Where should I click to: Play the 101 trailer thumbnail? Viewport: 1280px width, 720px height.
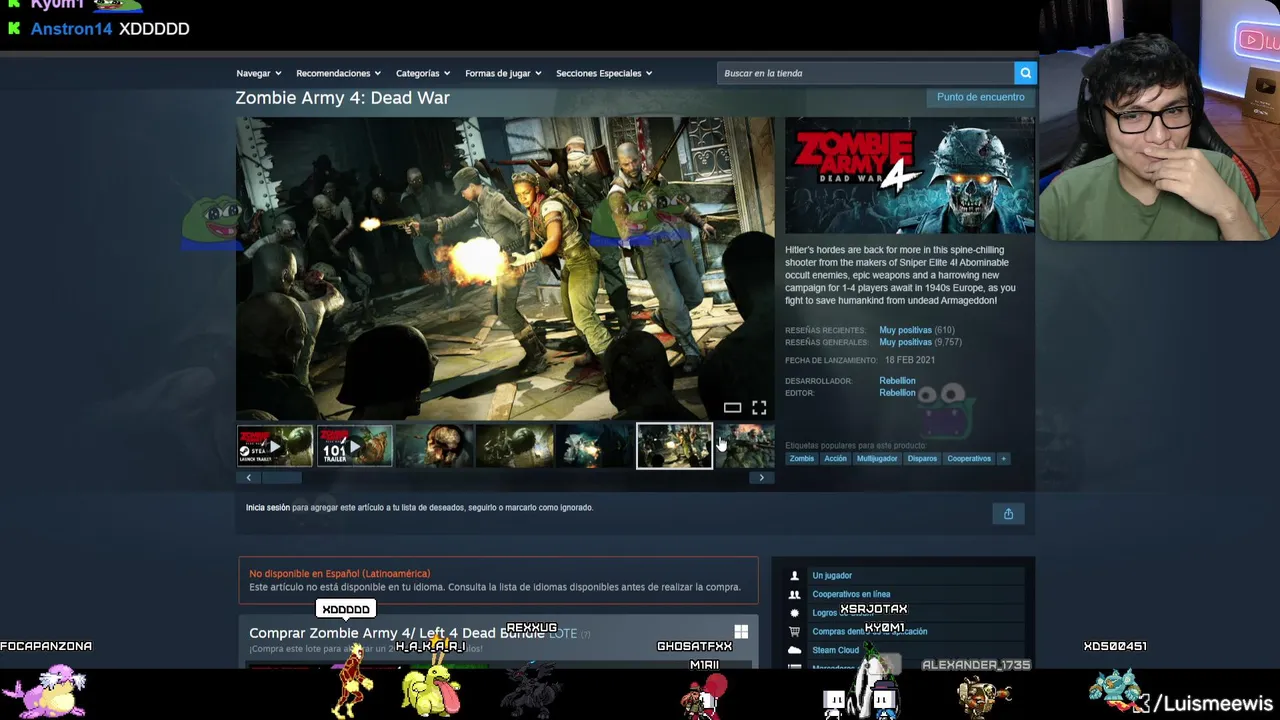point(355,446)
